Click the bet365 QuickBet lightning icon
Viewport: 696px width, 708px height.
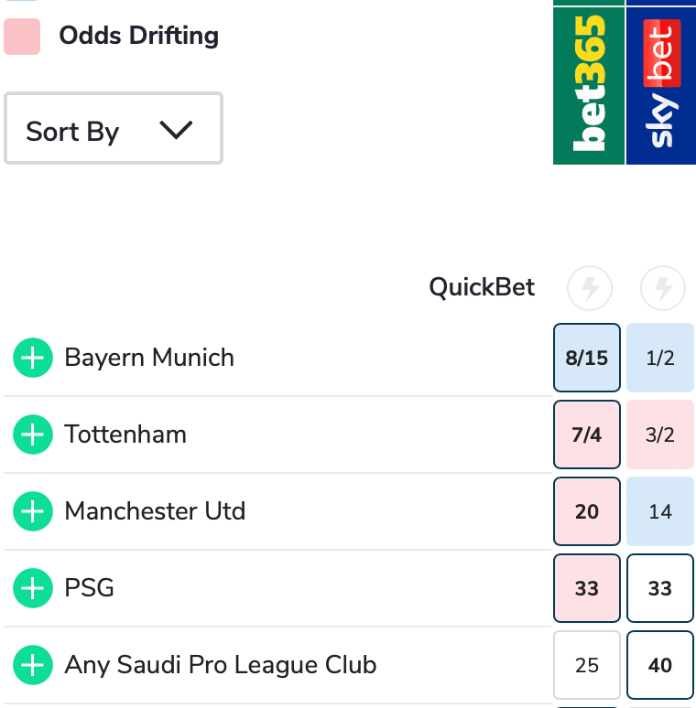[x=589, y=289]
